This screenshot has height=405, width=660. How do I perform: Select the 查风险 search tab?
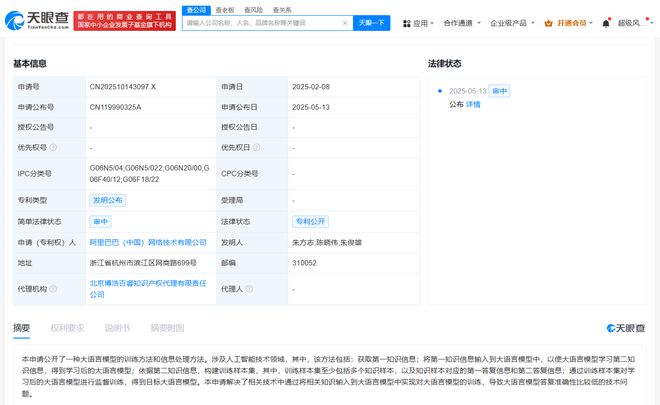tap(253, 10)
